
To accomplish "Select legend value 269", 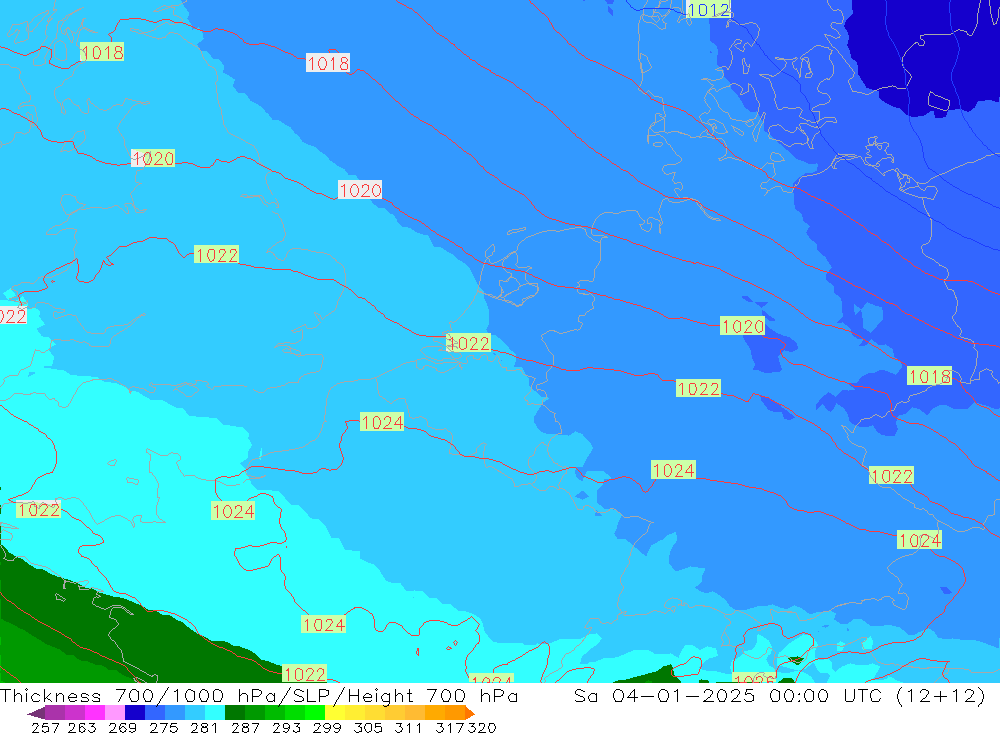I will pos(122,727).
